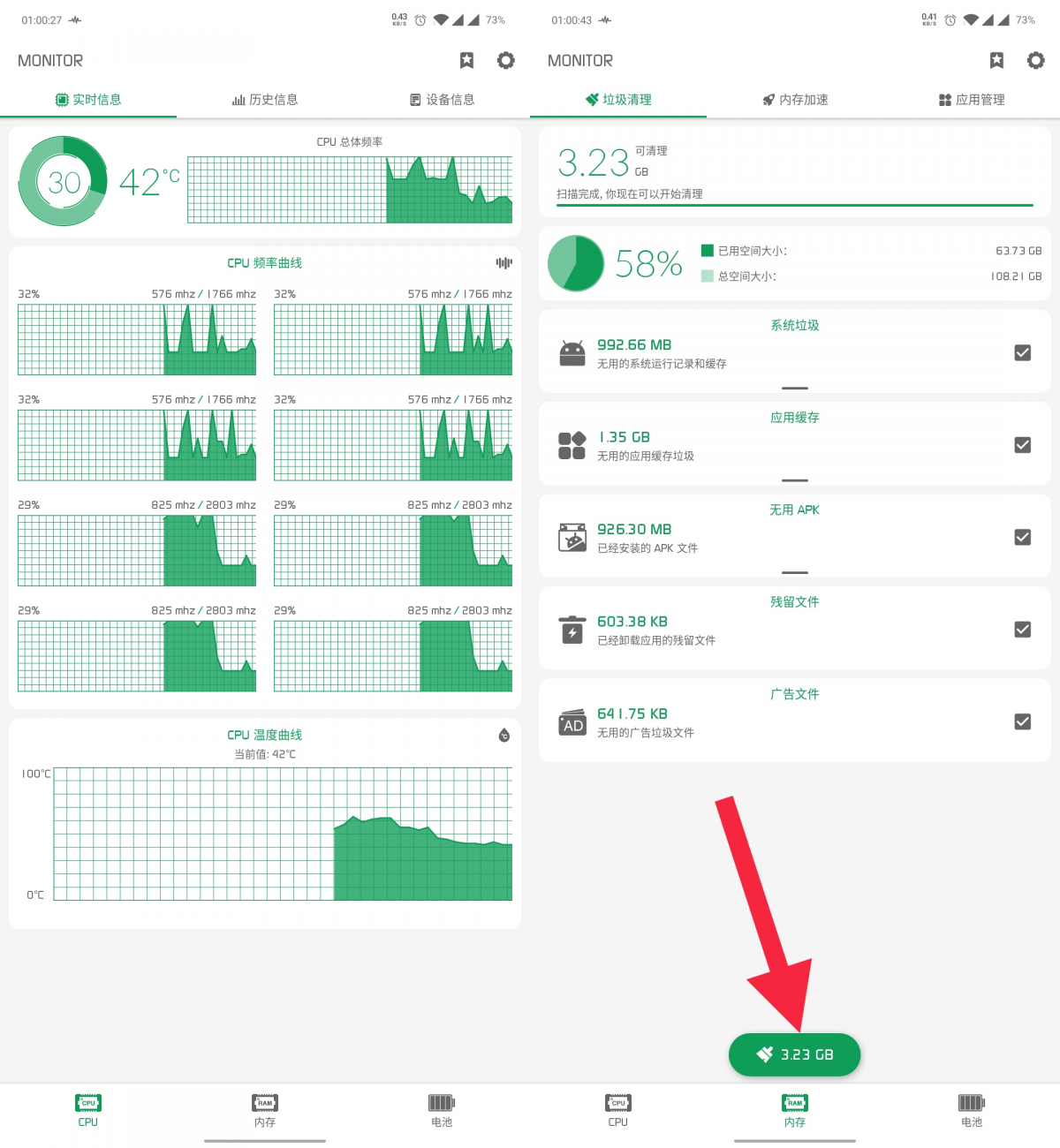1060x1148 pixels.
Task: Select 内存 in right screen bottom navigation
Action: pyautogui.click(x=795, y=1110)
